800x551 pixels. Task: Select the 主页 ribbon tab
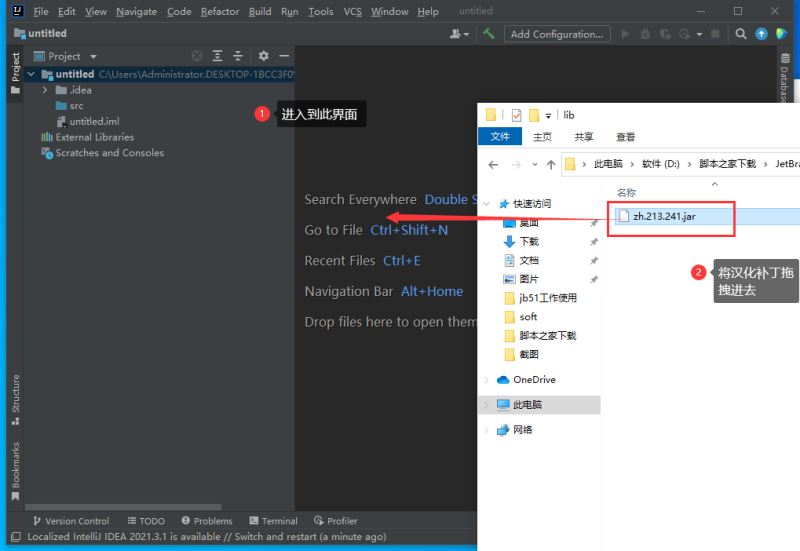tap(542, 137)
